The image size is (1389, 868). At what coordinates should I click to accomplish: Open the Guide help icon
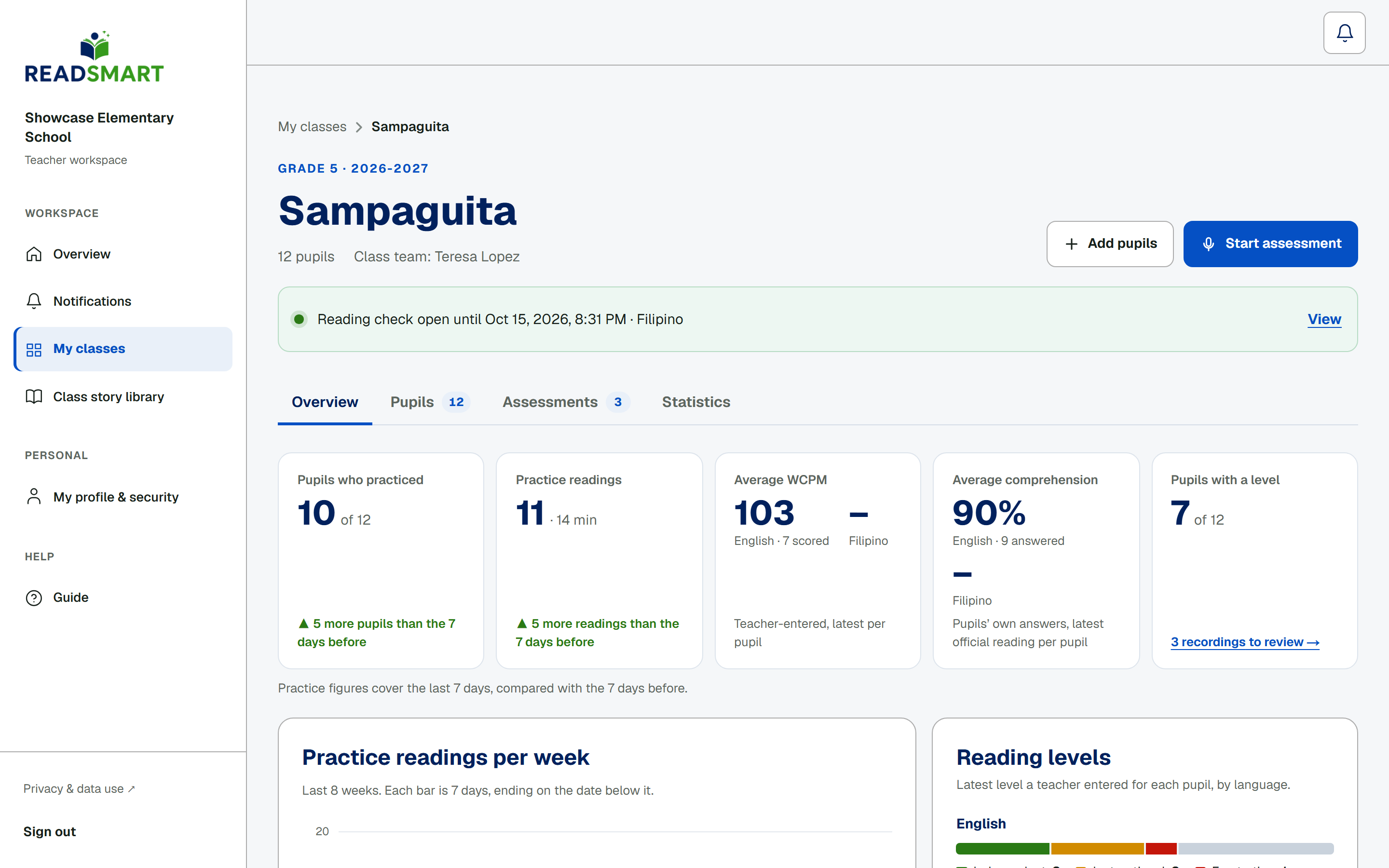(34, 597)
